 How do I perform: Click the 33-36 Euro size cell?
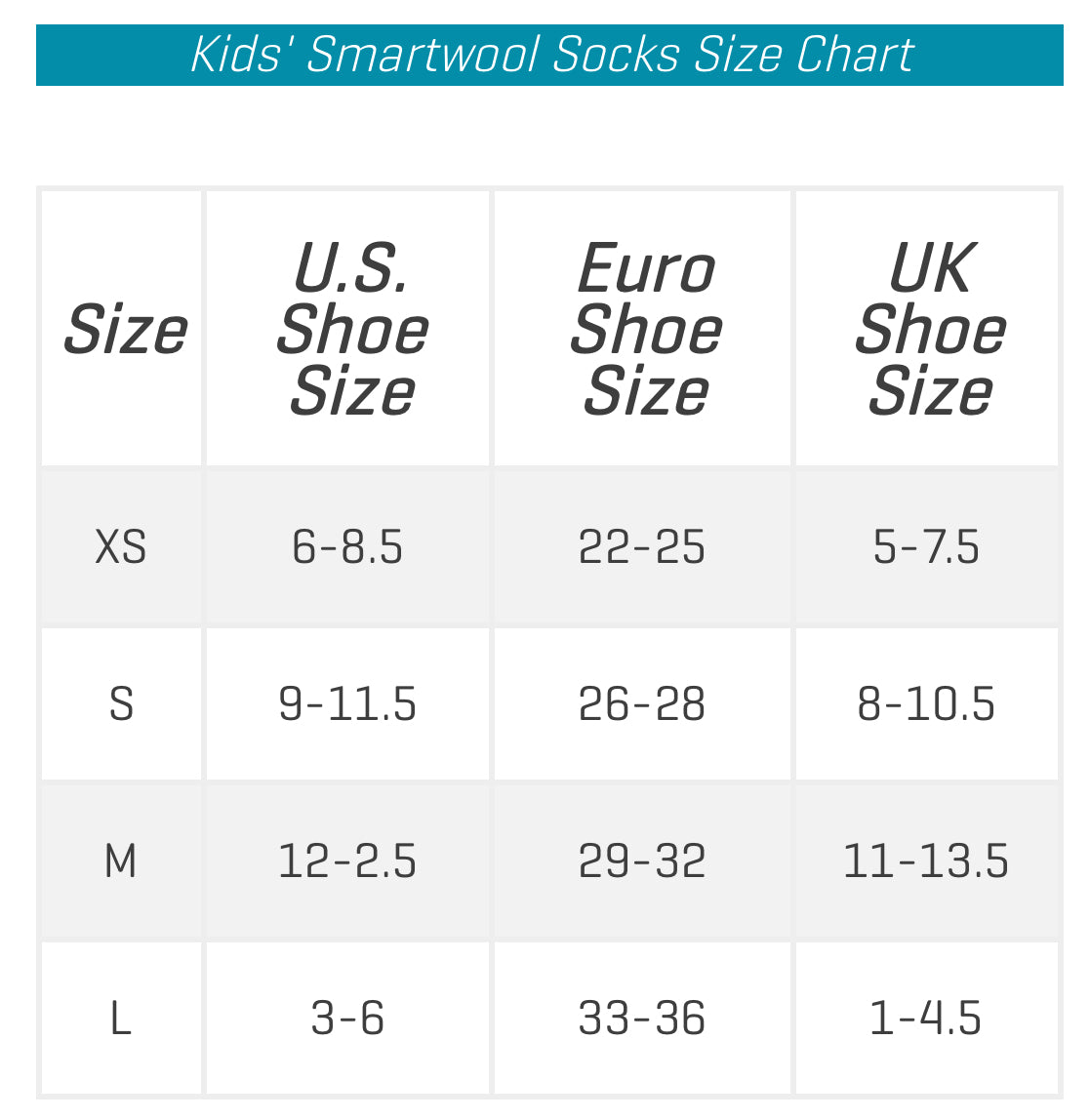pyautogui.click(x=642, y=1019)
